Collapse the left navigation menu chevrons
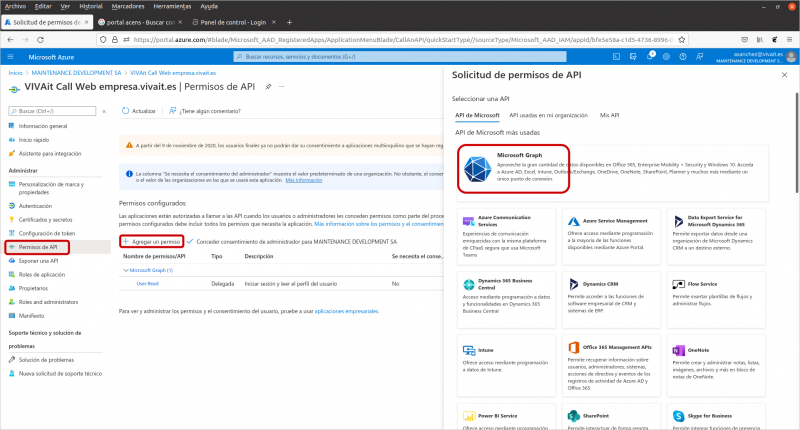Viewport: 800px width, 430px height. (104, 111)
